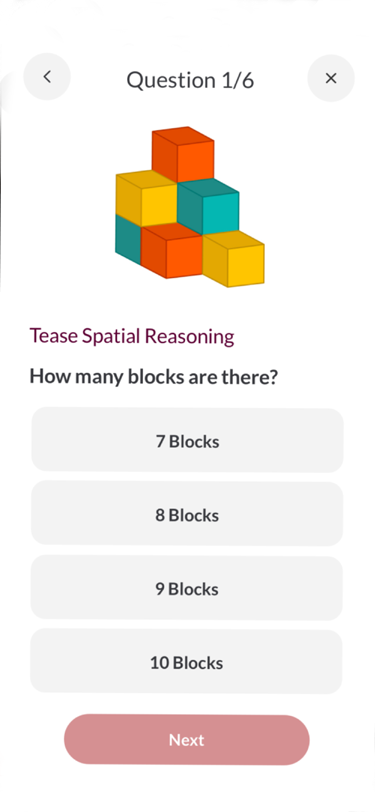
Task: Select the 7 Blocks answer
Action: 187,440
